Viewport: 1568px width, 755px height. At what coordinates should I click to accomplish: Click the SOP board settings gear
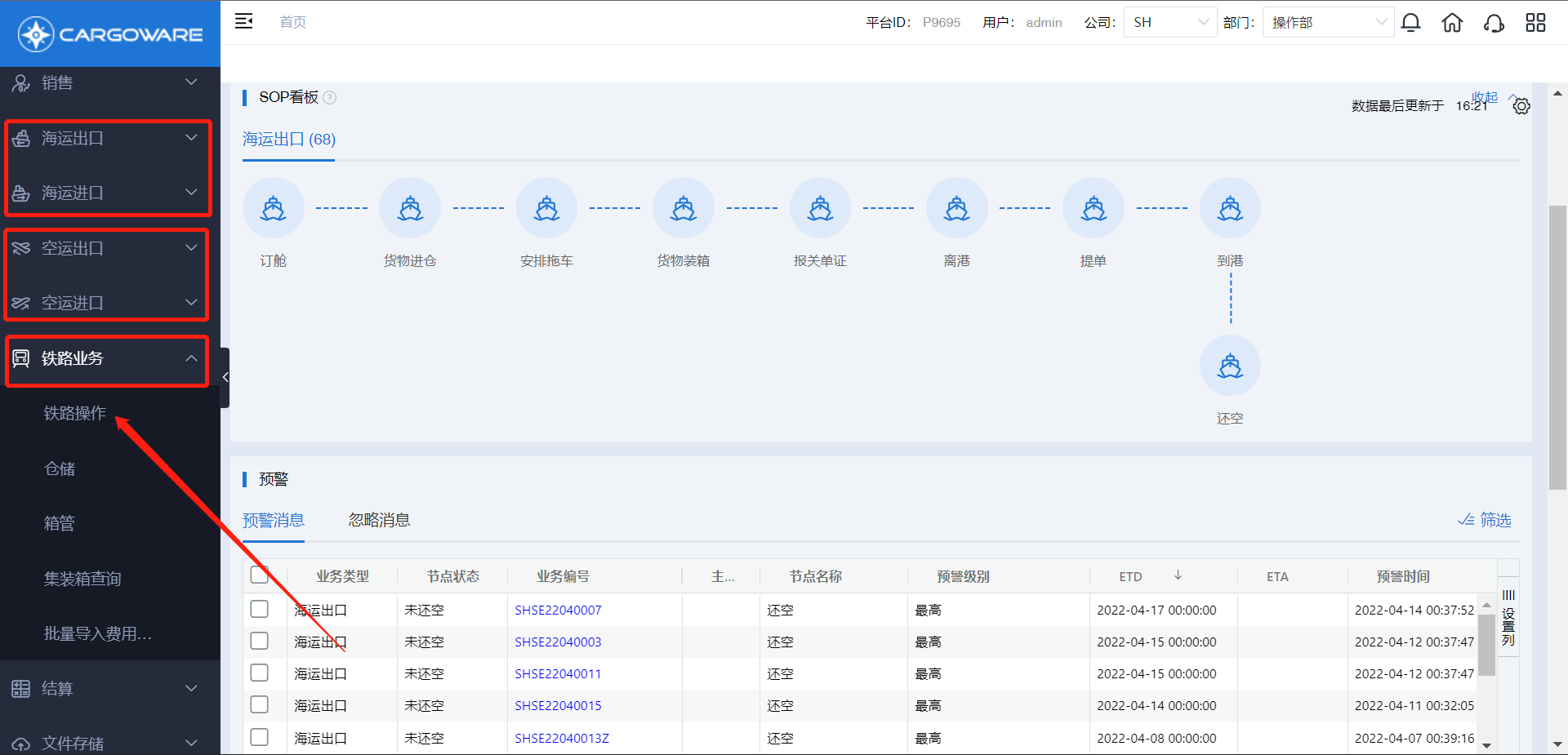point(1521,106)
